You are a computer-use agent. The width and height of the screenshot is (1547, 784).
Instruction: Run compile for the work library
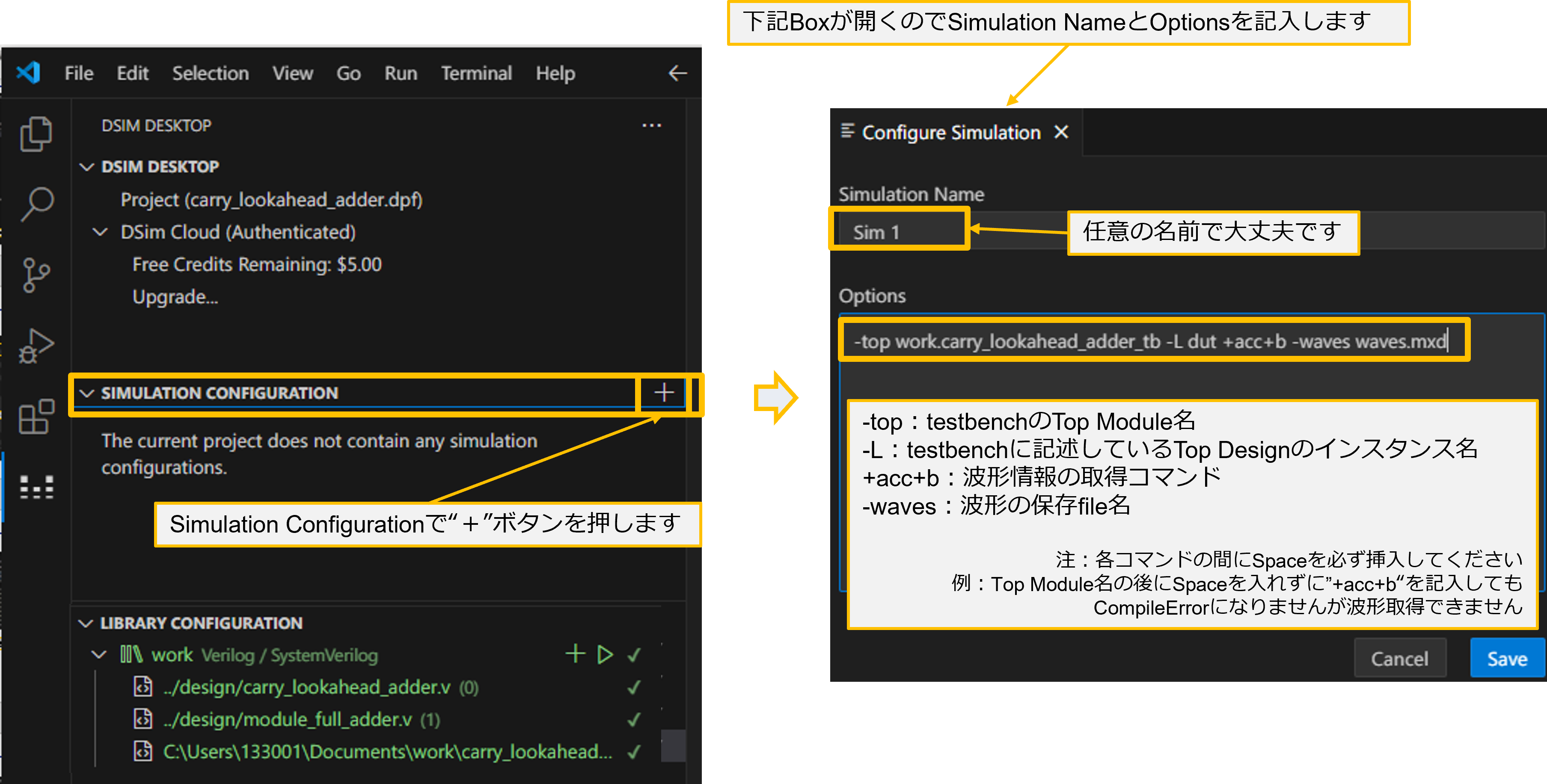606,654
